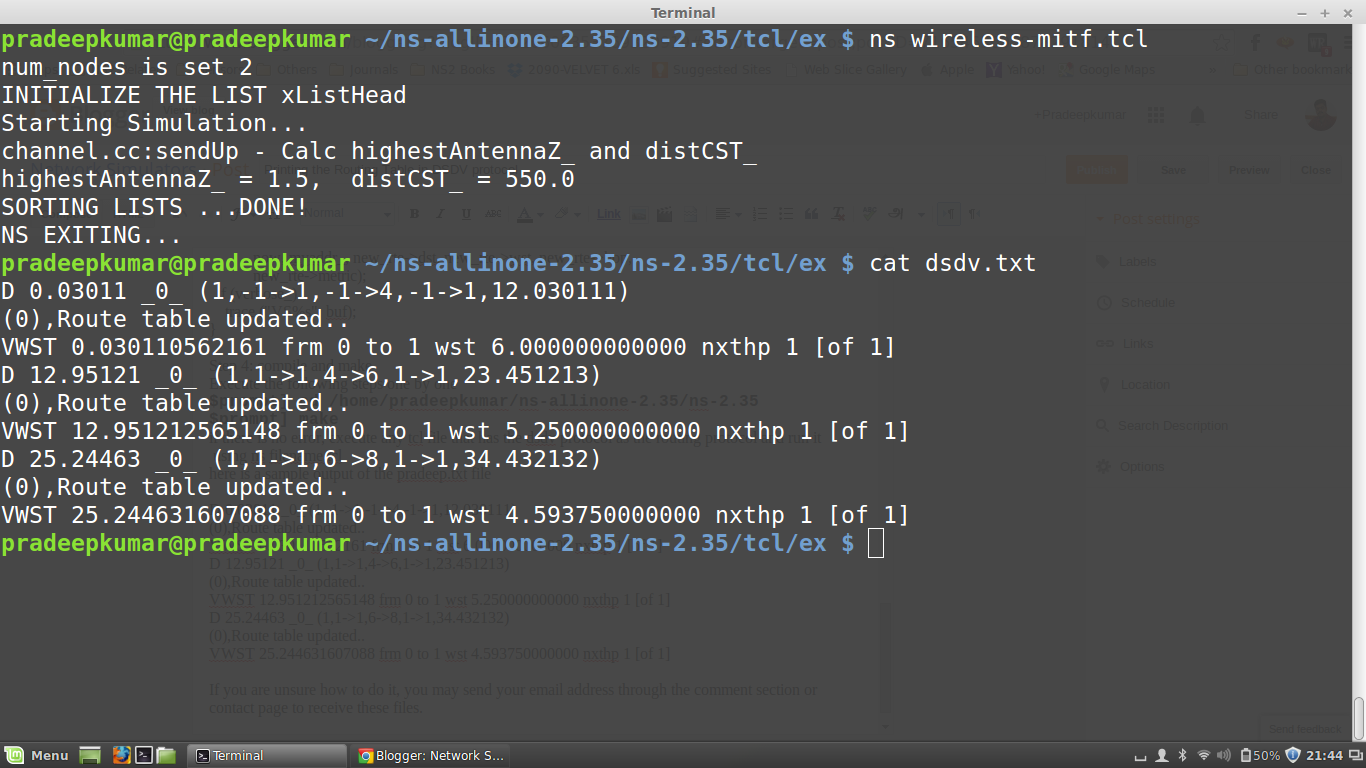Toggle italic formatting

click(x=441, y=213)
